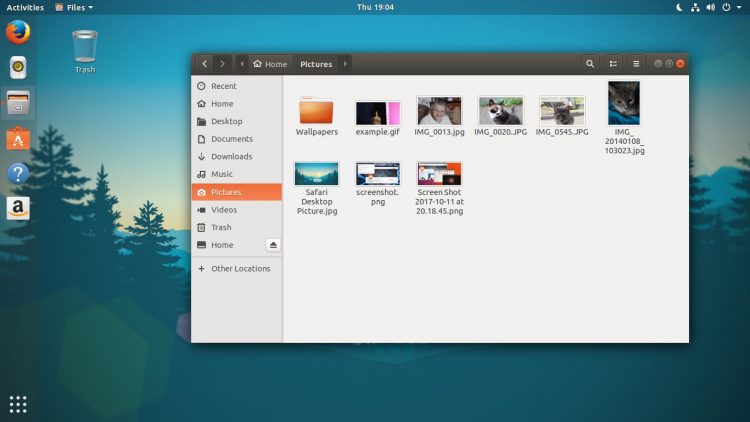Click Activities in the top bar
The width and height of the screenshot is (750, 422).
[25, 7]
